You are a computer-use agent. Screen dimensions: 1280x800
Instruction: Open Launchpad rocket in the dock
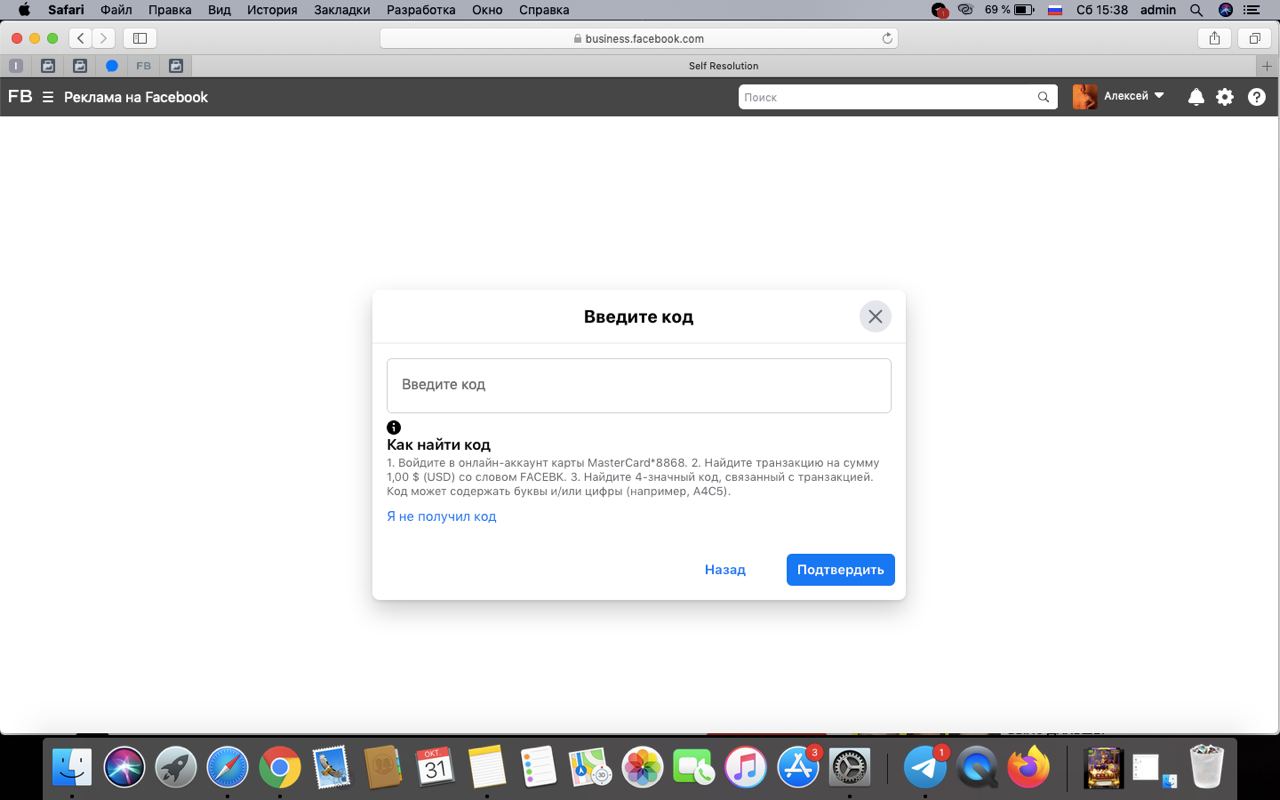pyautogui.click(x=176, y=768)
